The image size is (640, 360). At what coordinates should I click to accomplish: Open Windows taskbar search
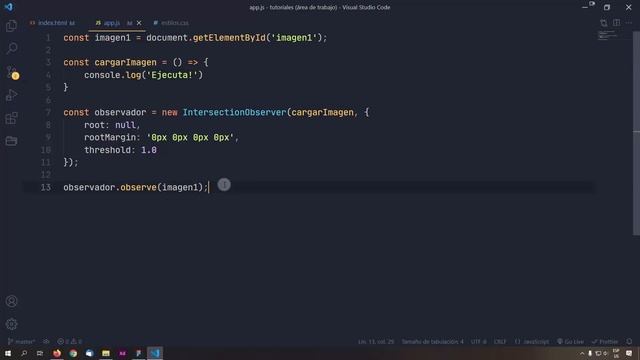point(24,353)
